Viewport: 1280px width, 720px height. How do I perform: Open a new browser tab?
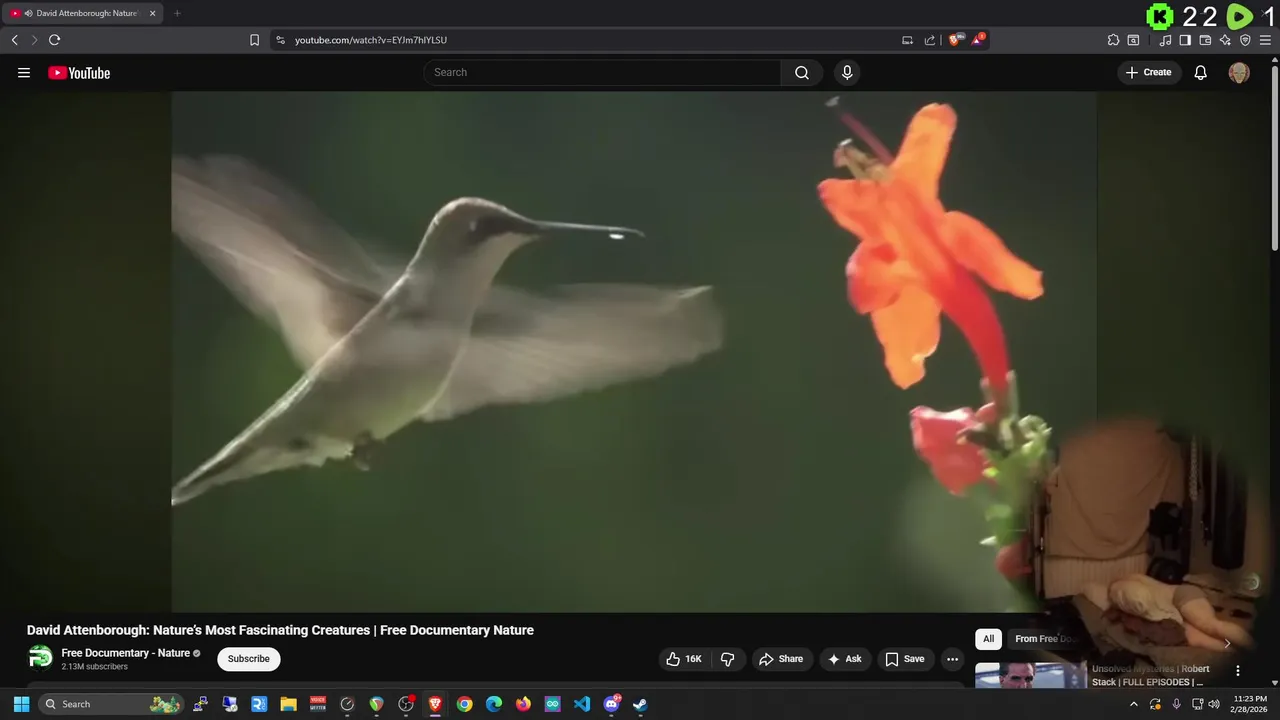[177, 13]
